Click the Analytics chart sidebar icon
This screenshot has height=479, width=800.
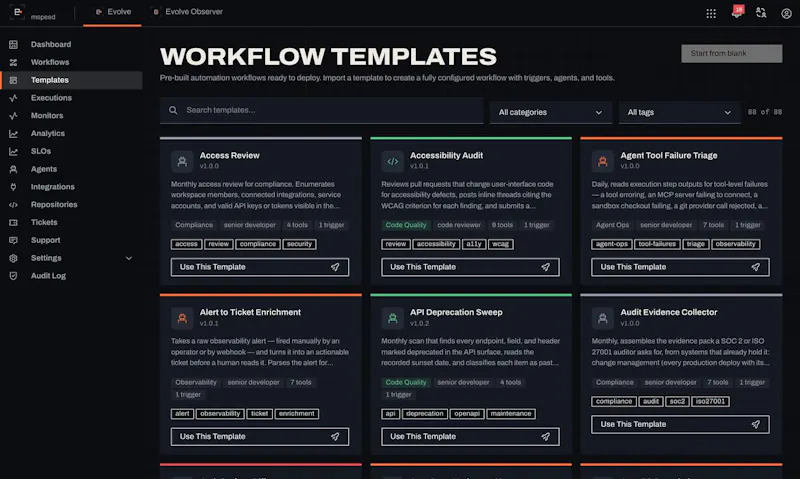(13, 134)
